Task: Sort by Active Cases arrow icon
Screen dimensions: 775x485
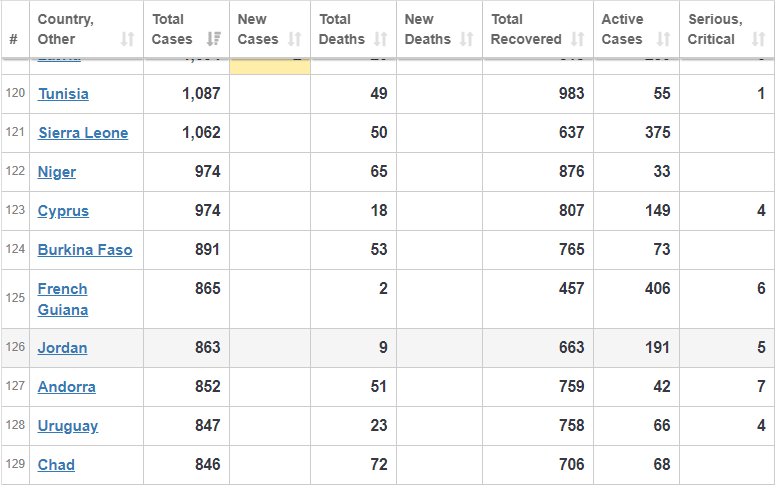Action: tap(663, 39)
